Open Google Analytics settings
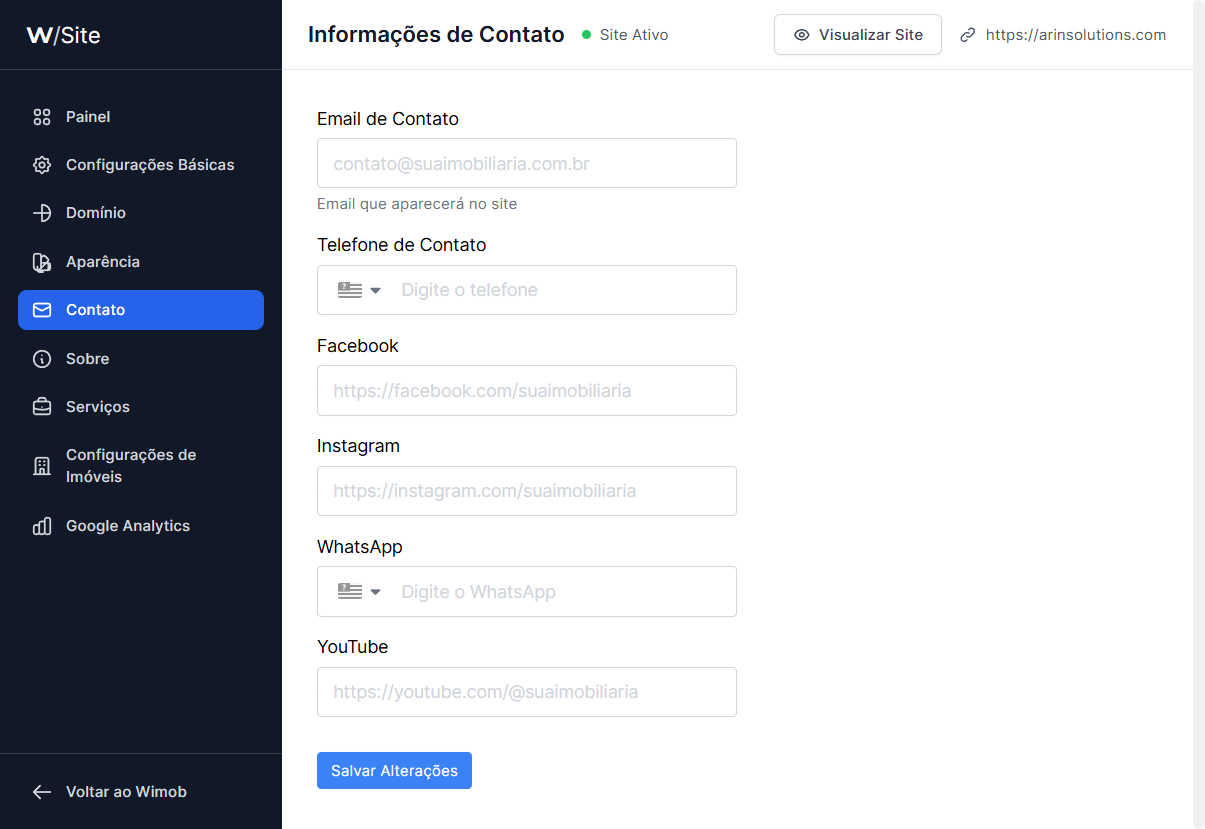 tap(141, 526)
